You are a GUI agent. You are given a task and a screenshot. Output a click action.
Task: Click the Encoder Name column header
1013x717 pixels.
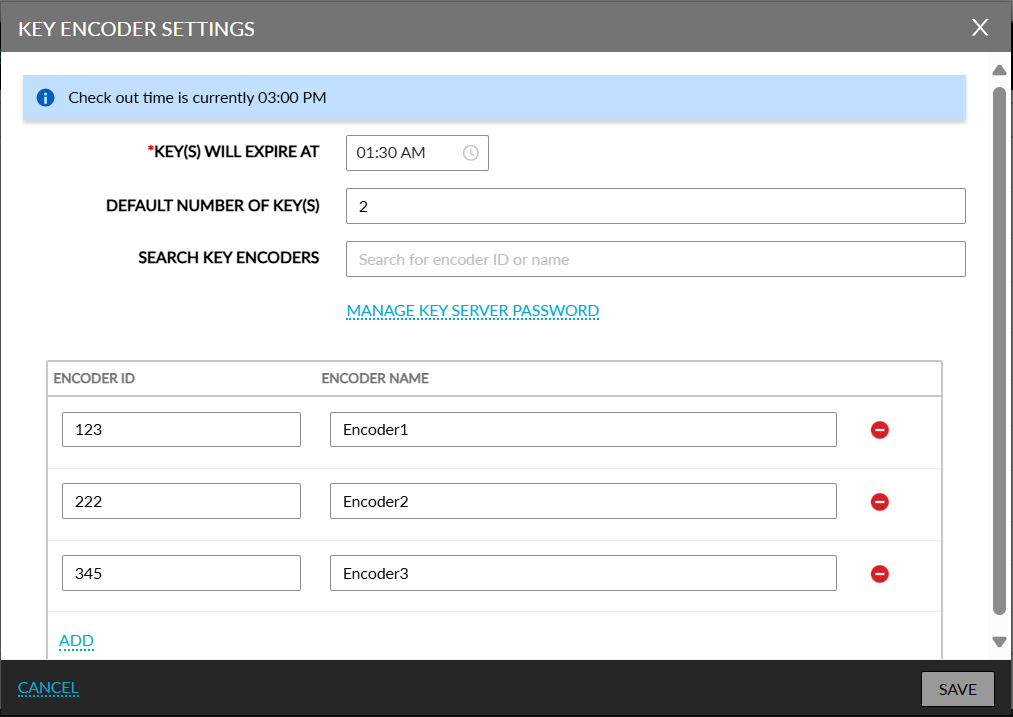pos(375,379)
